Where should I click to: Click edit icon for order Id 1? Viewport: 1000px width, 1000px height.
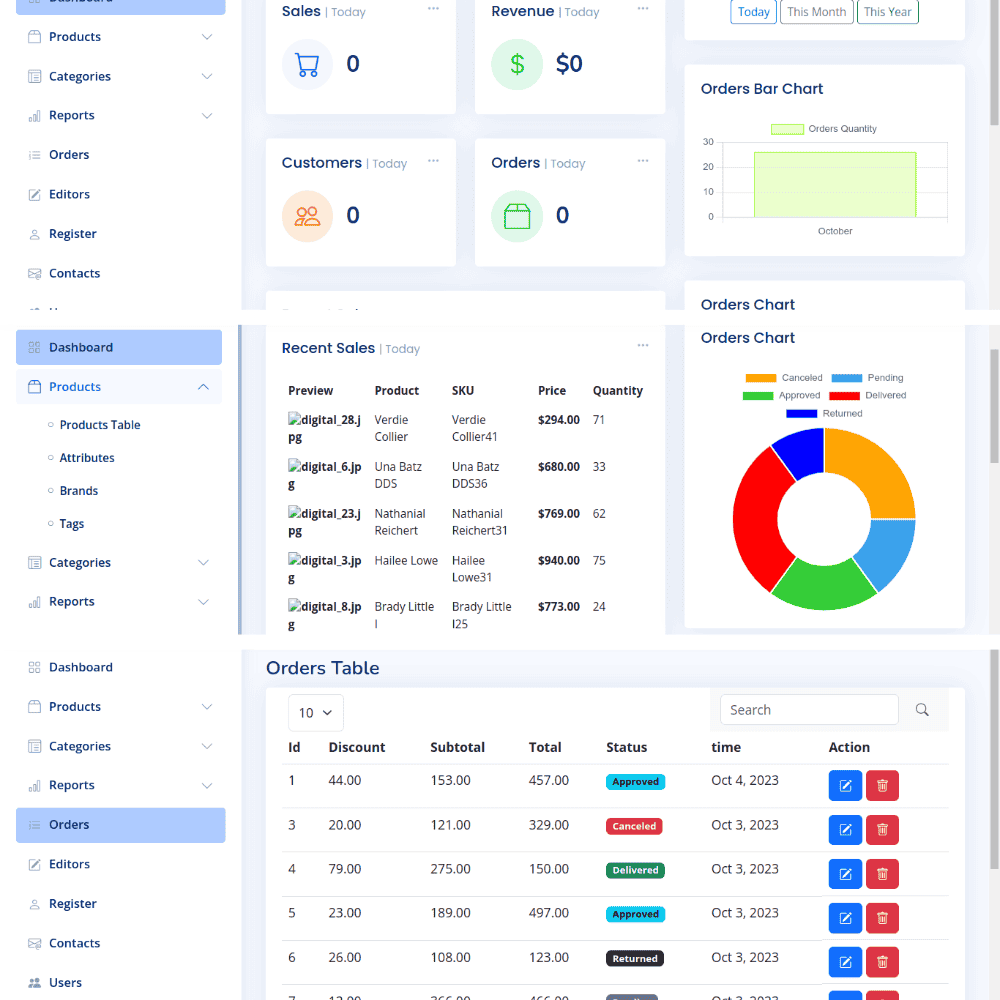tap(845, 786)
